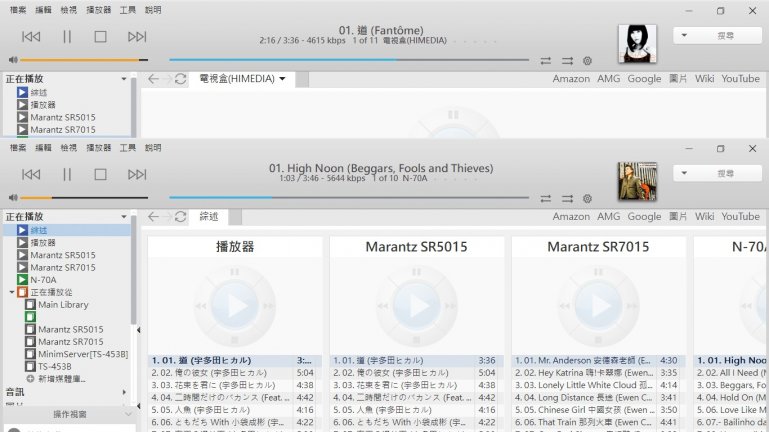Open 檔案 menu in top window
Screen dimensions: 769x432
[18, 10]
